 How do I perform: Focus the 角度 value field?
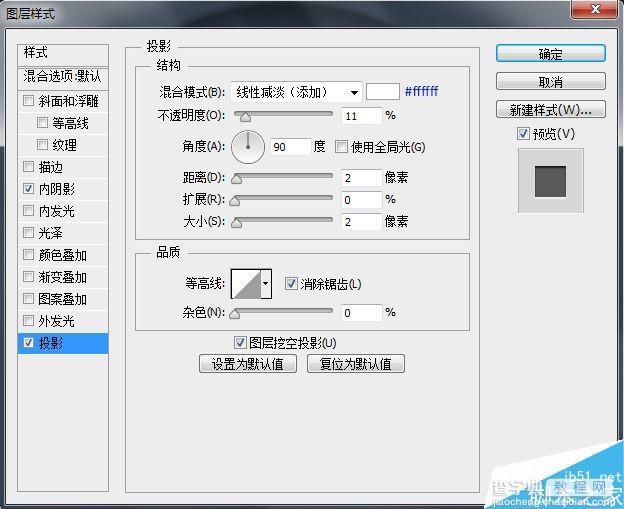[291, 147]
